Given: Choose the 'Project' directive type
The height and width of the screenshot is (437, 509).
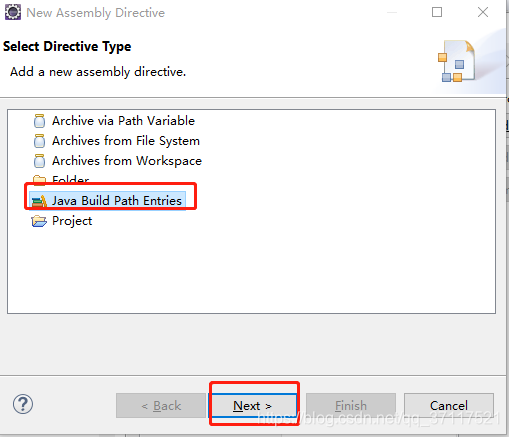Looking at the screenshot, I should click(72, 221).
